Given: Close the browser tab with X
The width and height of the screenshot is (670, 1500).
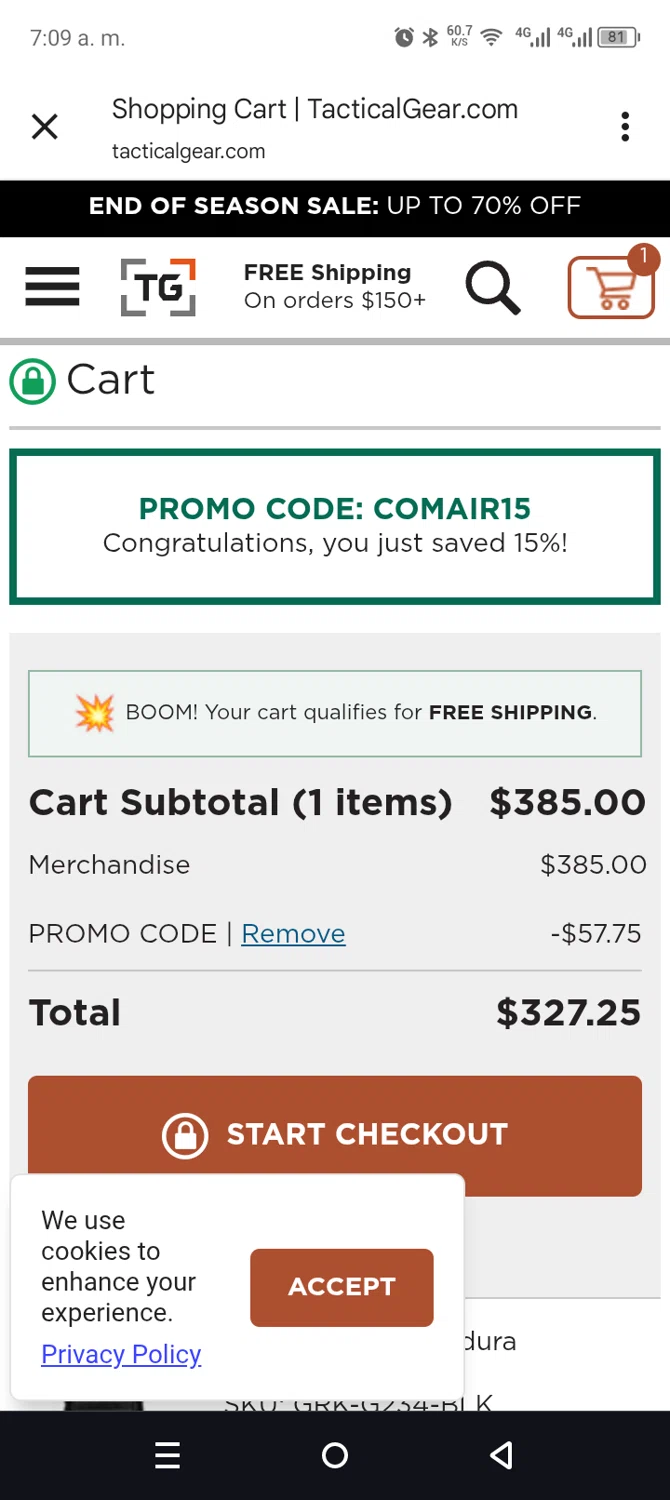Looking at the screenshot, I should [x=45, y=127].
